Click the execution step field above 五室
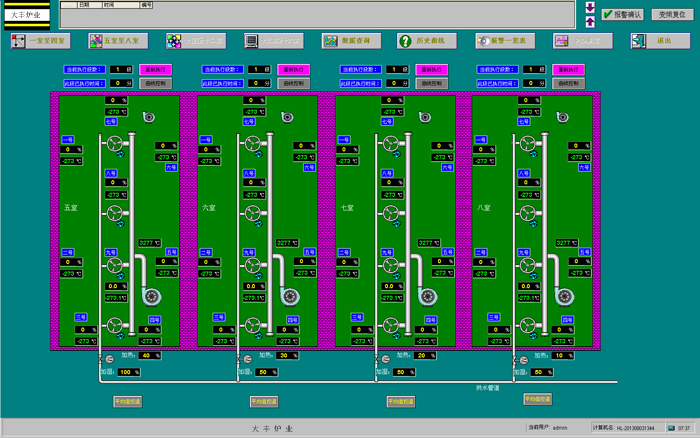 click(x=121, y=70)
